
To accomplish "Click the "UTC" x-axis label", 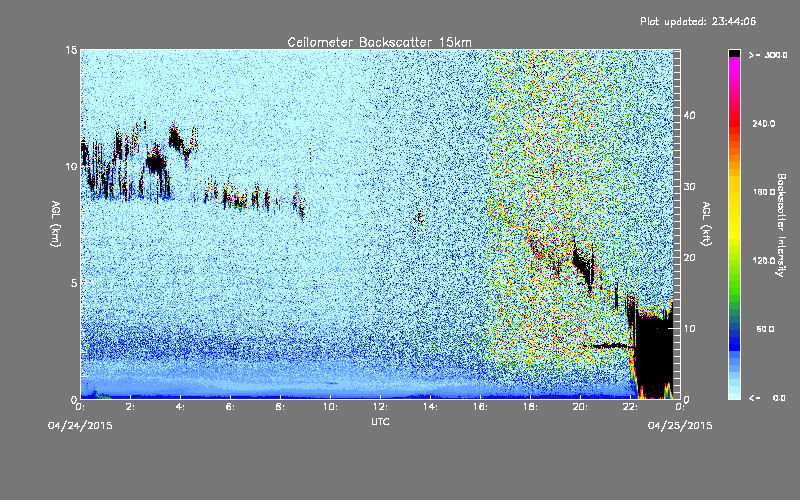I will point(380,421).
